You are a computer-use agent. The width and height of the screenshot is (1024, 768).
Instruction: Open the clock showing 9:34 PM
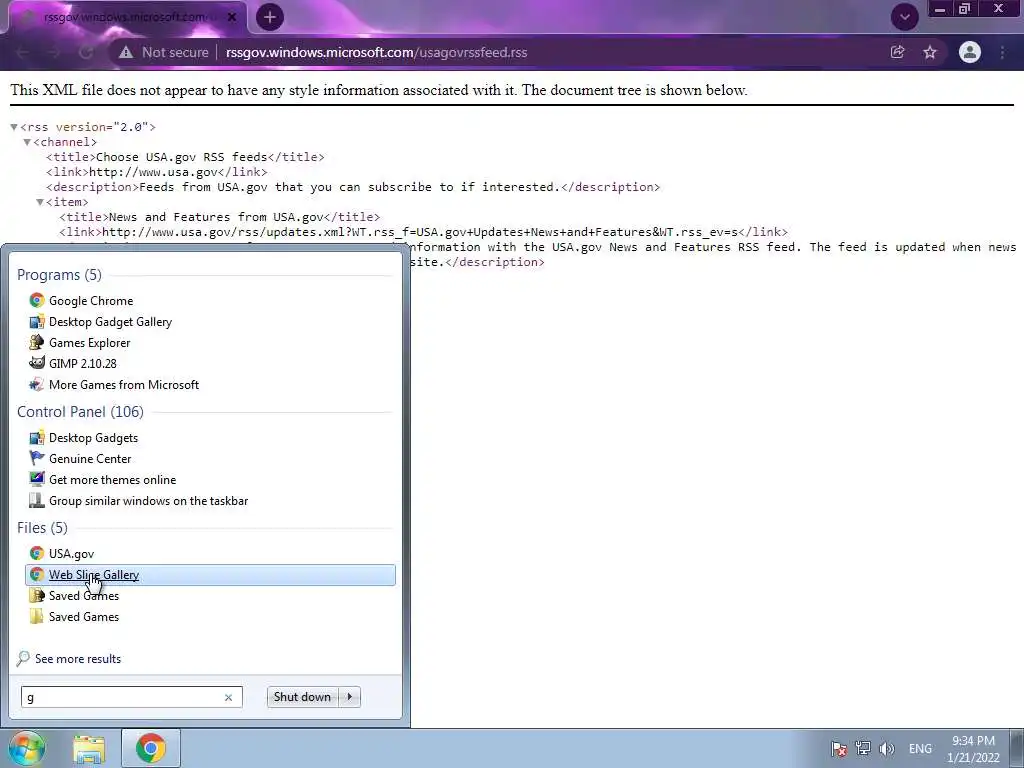973,749
